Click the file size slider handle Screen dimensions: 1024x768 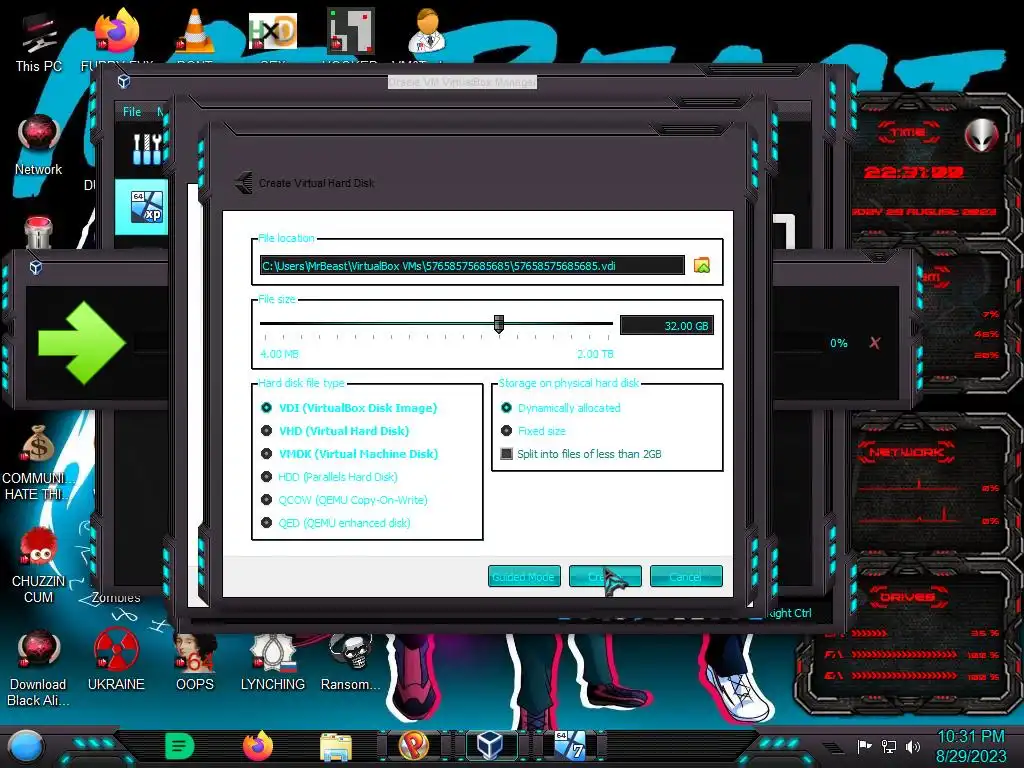[499, 324]
